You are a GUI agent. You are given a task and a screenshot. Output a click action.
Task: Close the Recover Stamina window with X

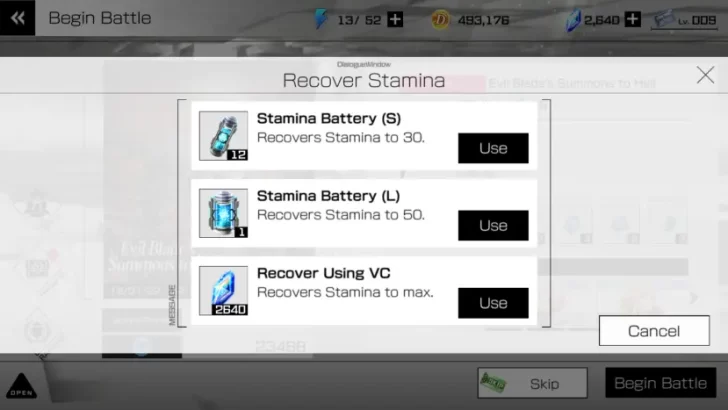[705, 75]
